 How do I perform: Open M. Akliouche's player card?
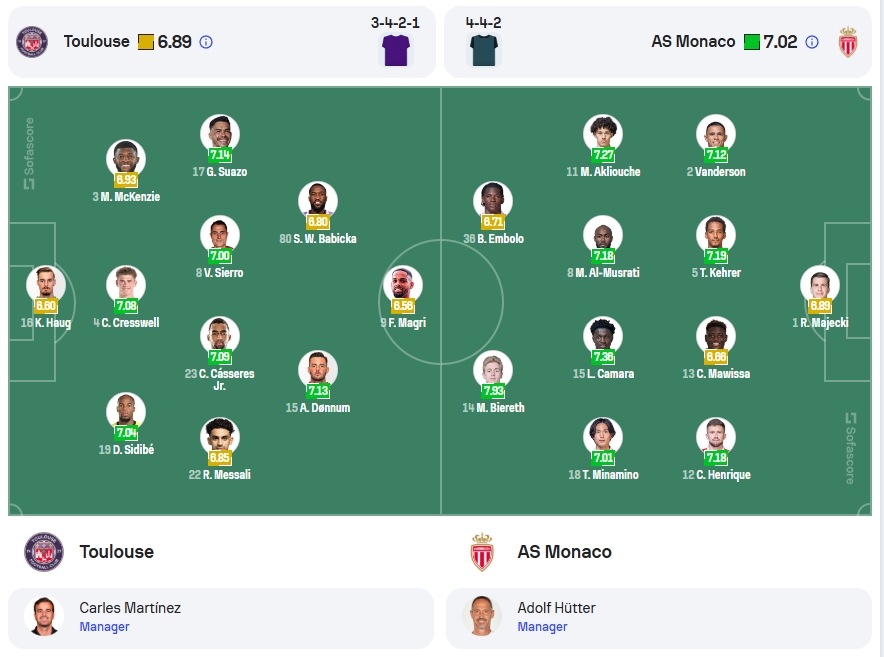tap(603, 146)
